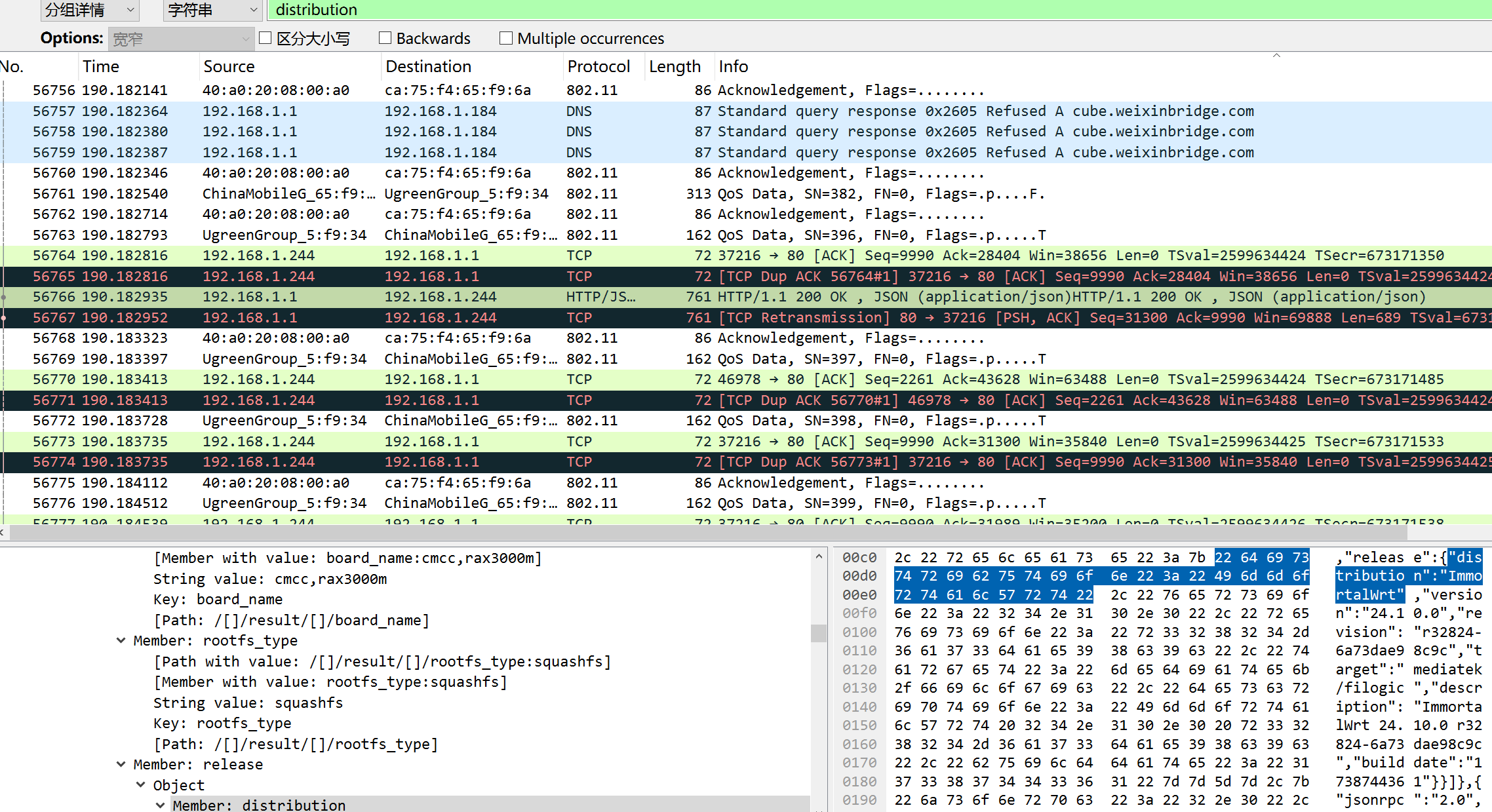Collapse the release member node

[121, 764]
